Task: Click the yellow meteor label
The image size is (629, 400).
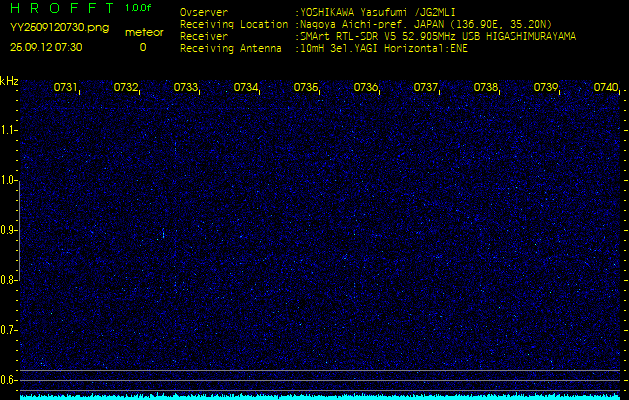Action: click(x=143, y=32)
